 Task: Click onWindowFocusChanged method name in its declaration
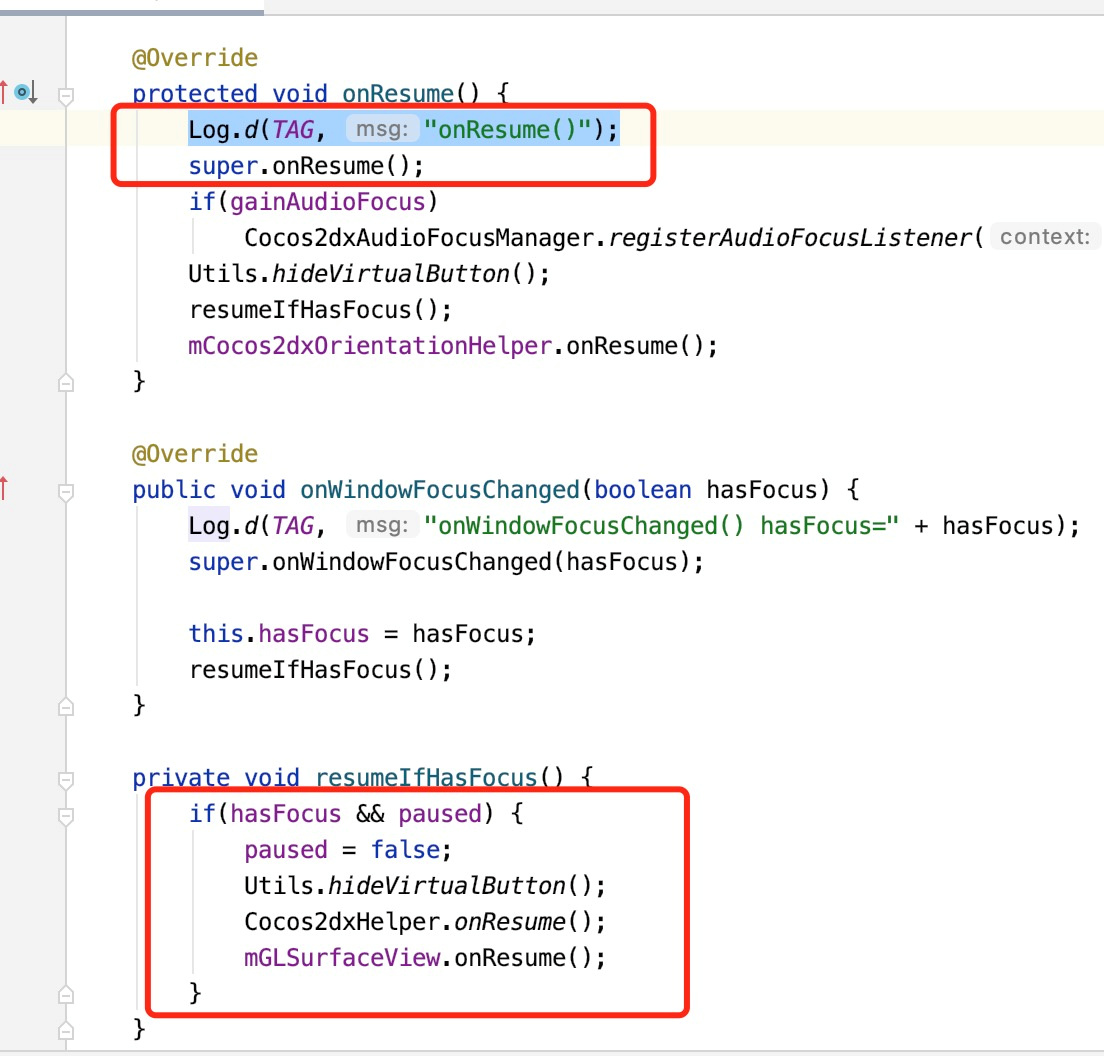coord(439,489)
